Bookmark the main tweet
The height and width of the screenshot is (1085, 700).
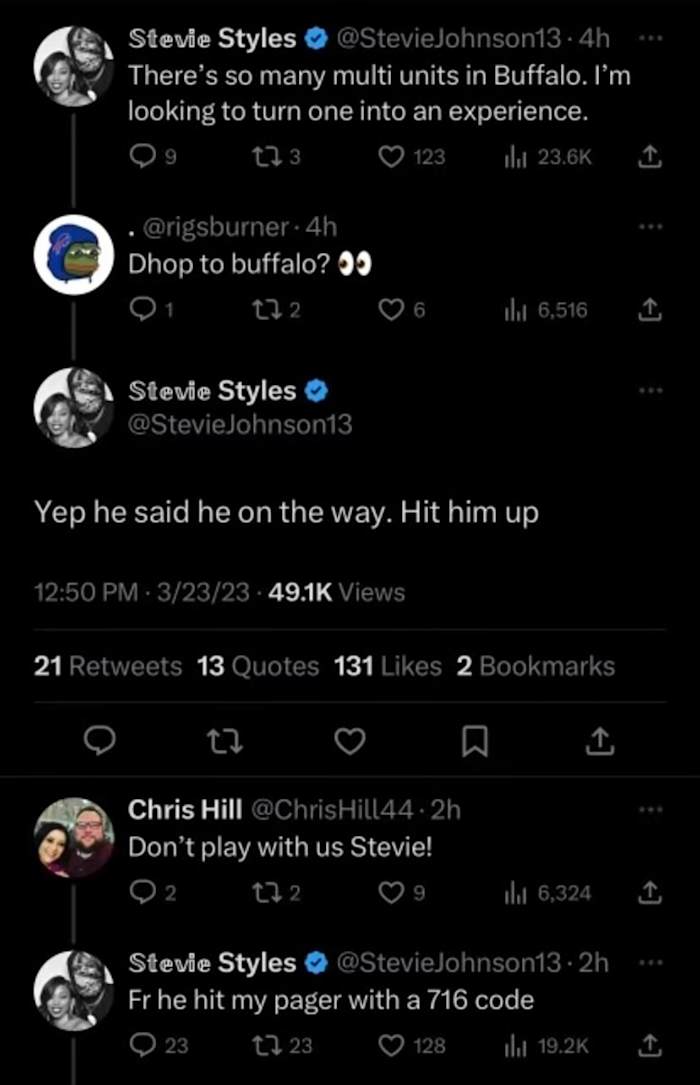pos(475,741)
